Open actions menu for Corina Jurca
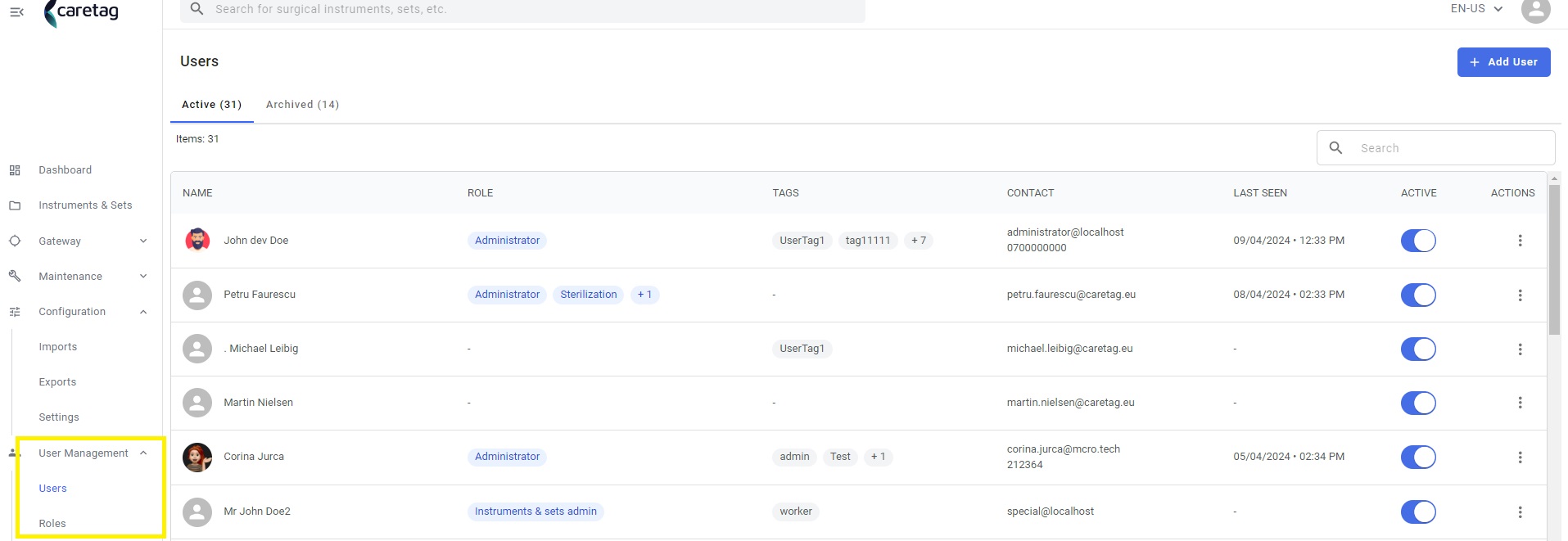The width and height of the screenshot is (1568, 541). pyautogui.click(x=1520, y=458)
